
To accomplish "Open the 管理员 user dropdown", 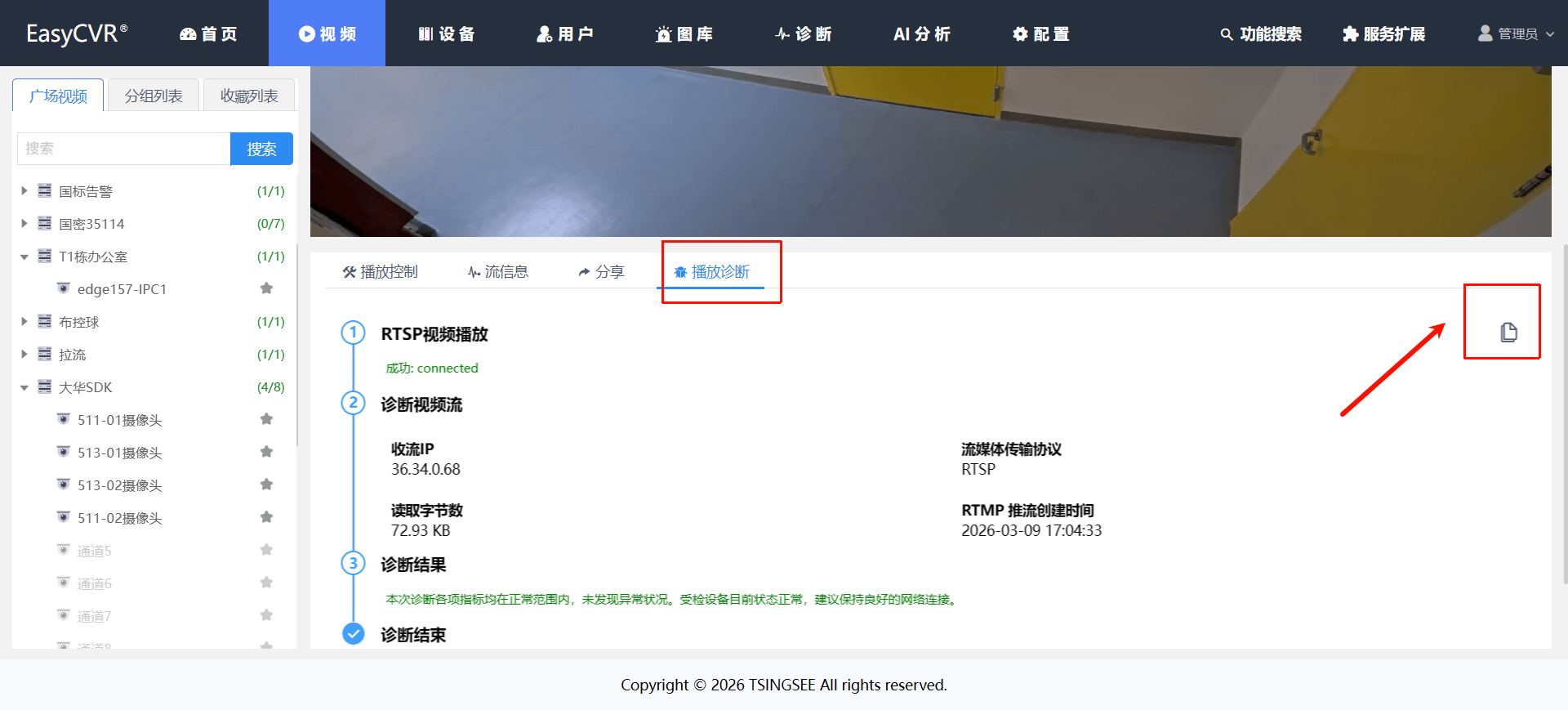I will point(1516,33).
